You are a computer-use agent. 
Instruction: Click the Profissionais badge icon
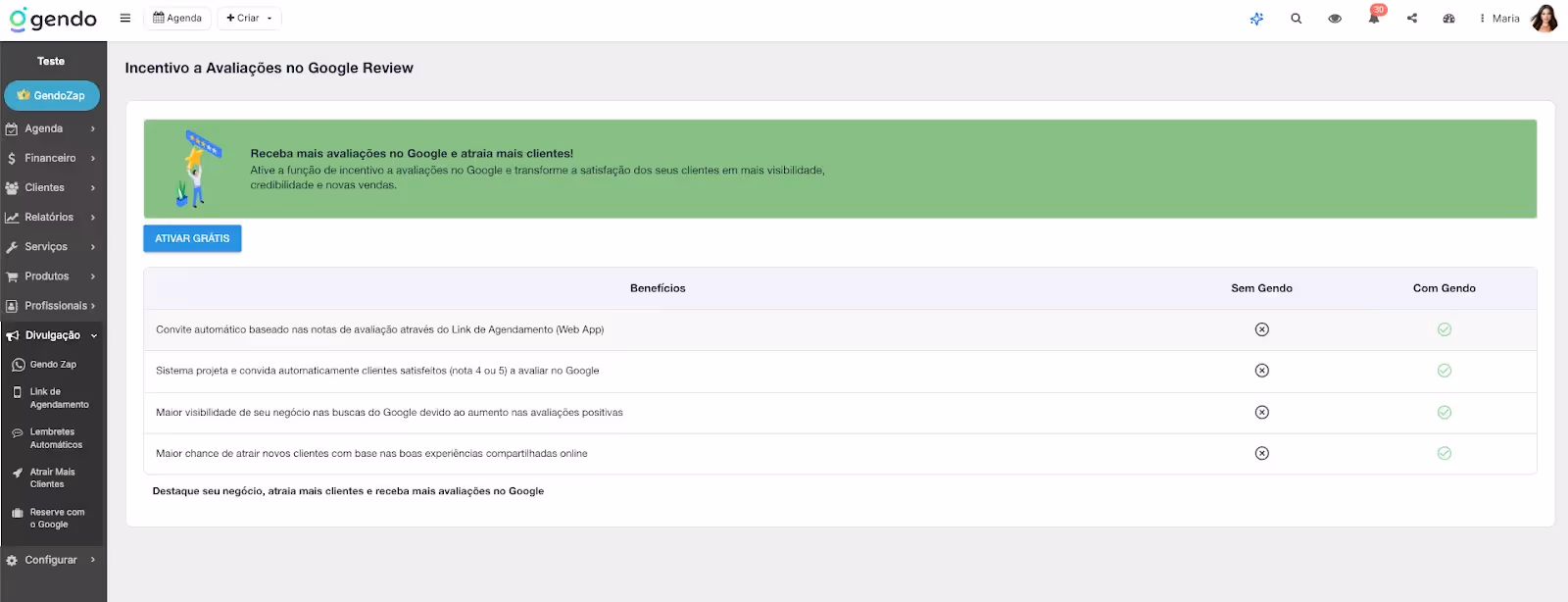(12, 306)
